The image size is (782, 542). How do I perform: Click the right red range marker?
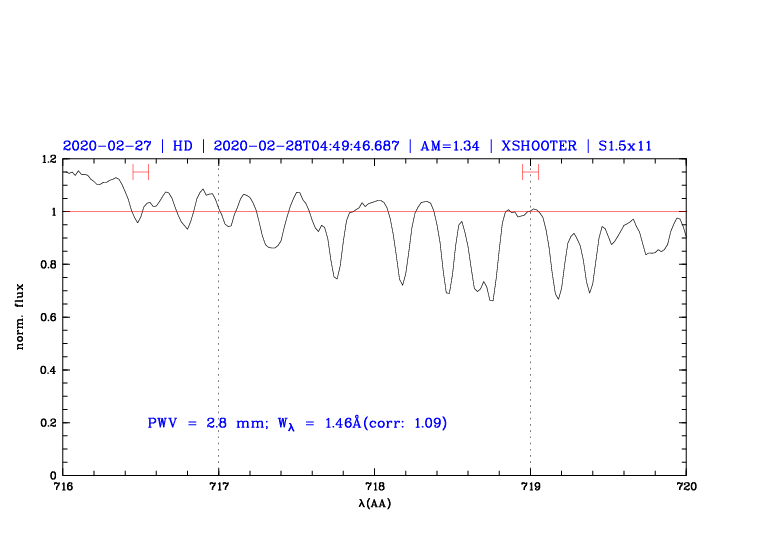point(530,172)
